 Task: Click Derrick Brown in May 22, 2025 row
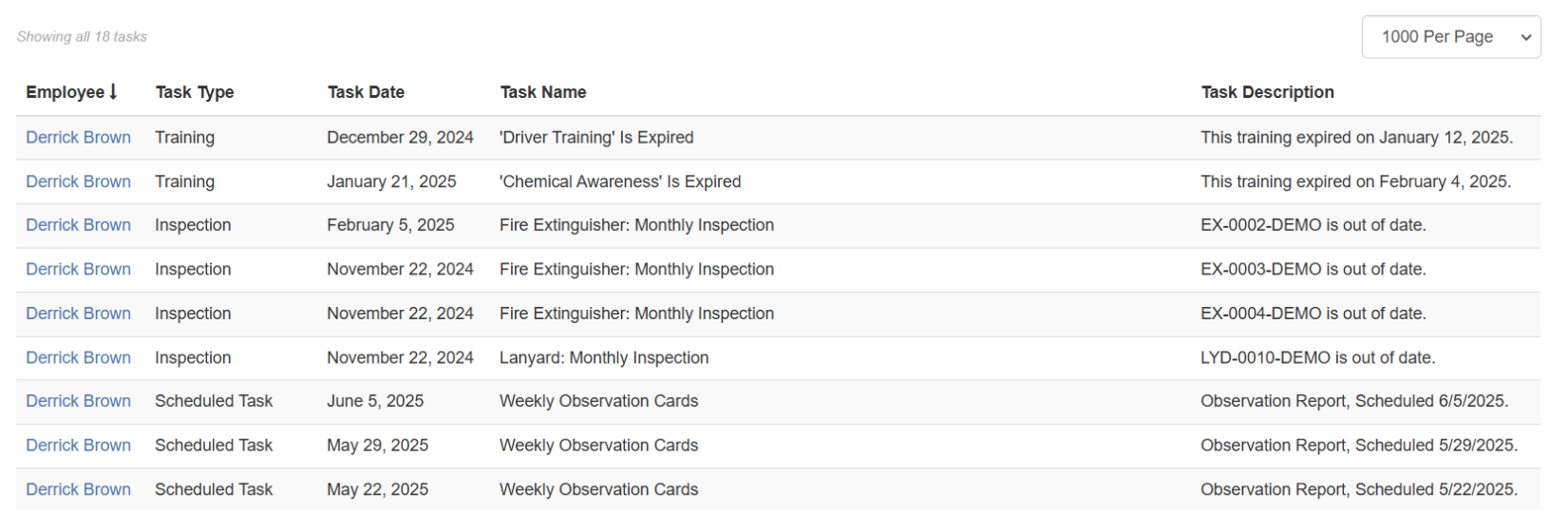(x=78, y=489)
